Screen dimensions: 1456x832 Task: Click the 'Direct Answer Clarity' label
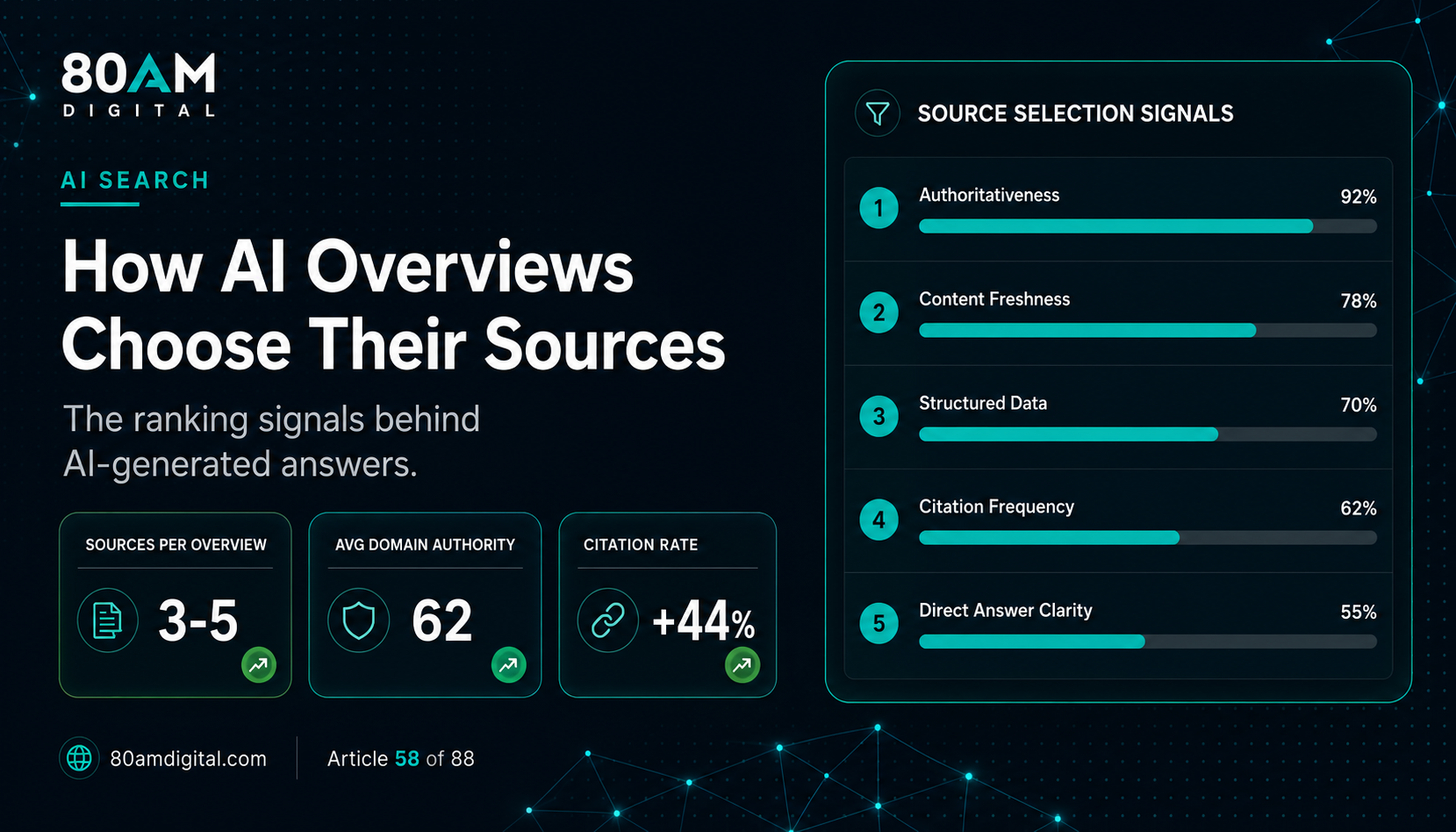pyautogui.click(x=1006, y=611)
